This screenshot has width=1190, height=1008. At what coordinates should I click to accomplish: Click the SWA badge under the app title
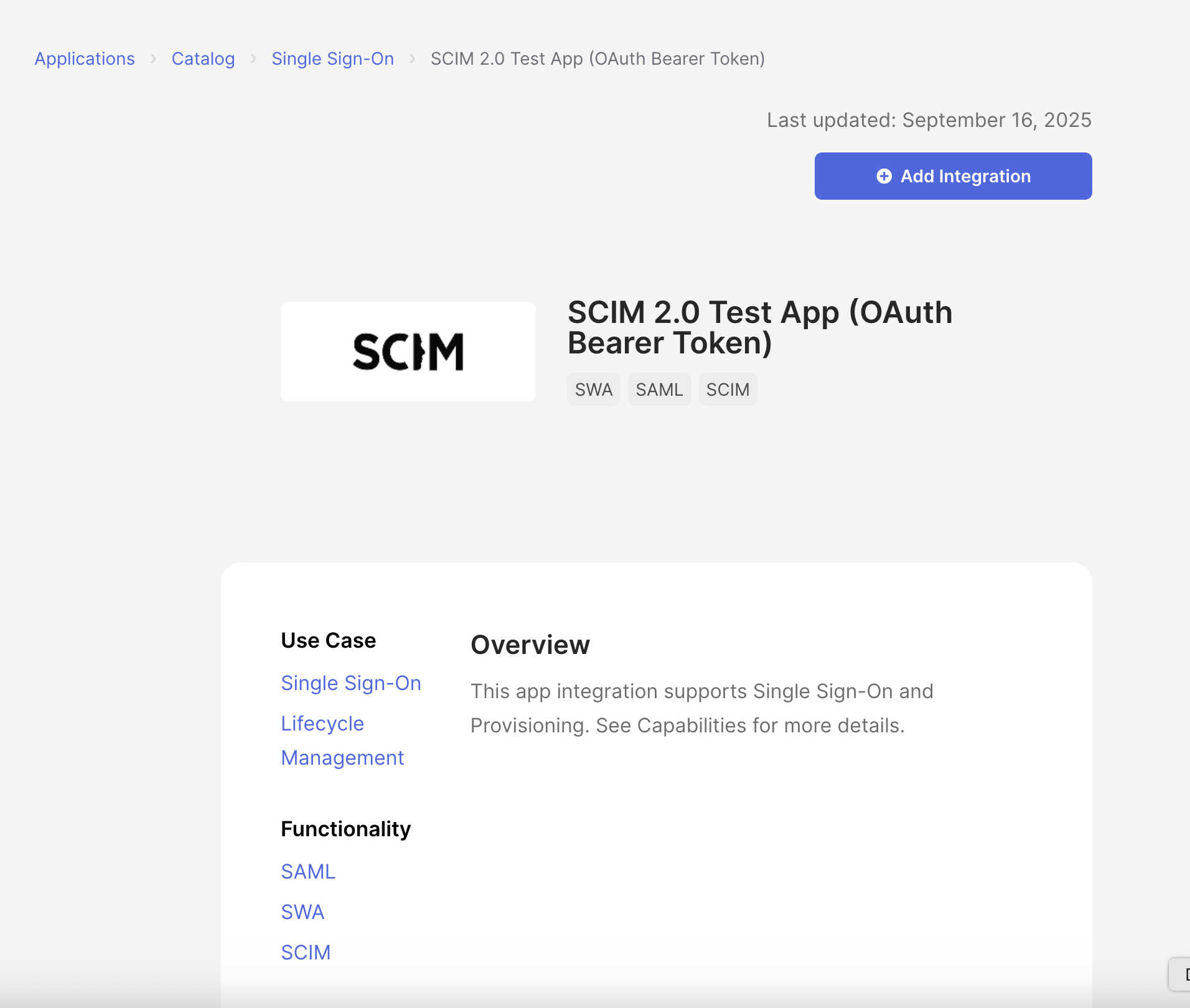(593, 389)
